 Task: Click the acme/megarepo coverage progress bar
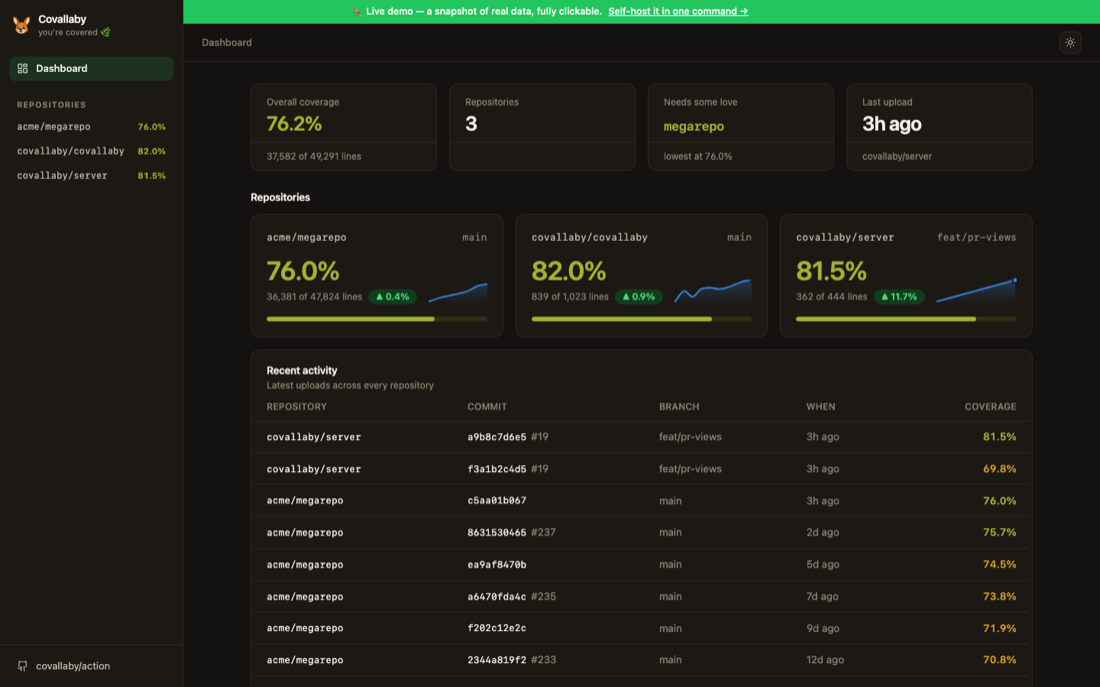(x=377, y=319)
